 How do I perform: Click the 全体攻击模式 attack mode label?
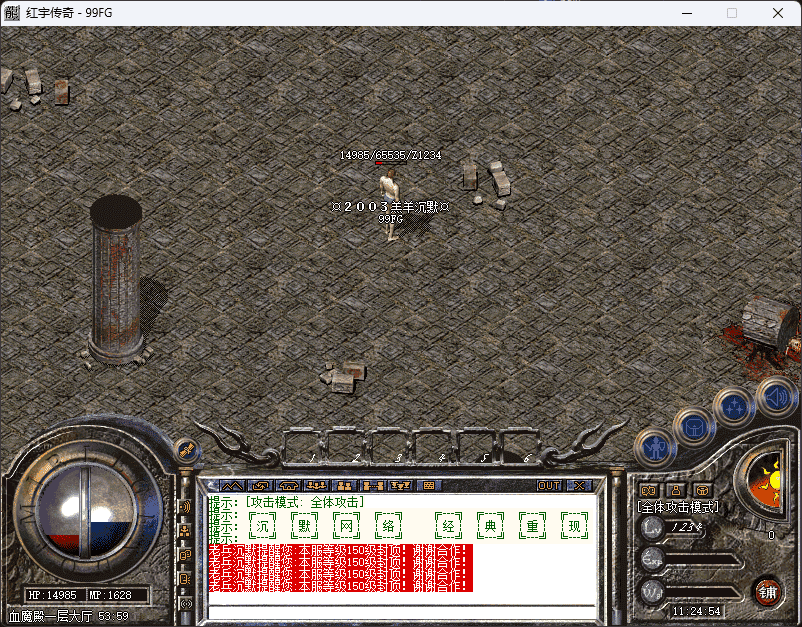pyautogui.click(x=678, y=507)
